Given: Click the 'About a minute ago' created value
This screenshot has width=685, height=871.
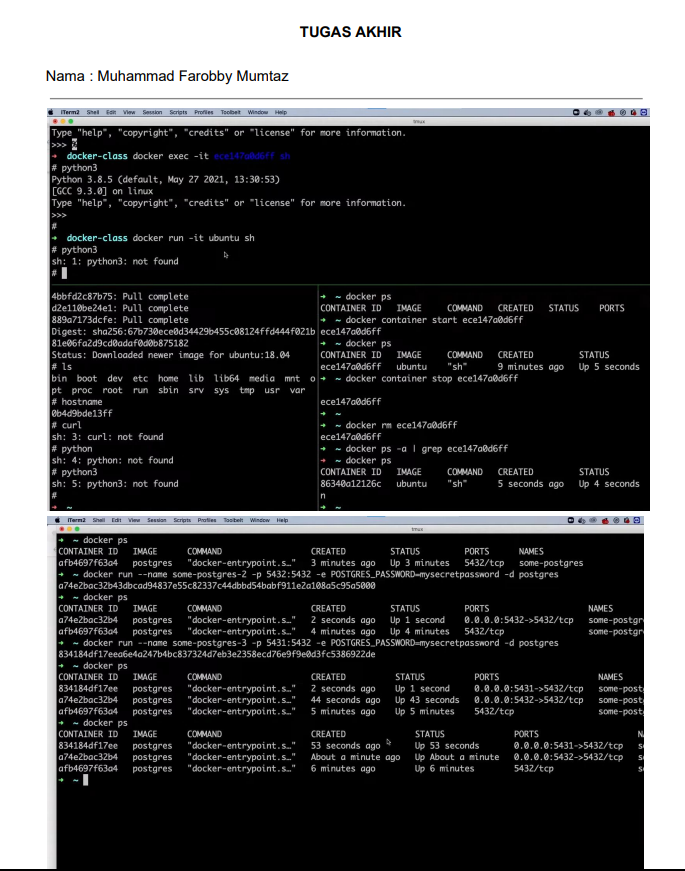Looking at the screenshot, I should (356, 757).
